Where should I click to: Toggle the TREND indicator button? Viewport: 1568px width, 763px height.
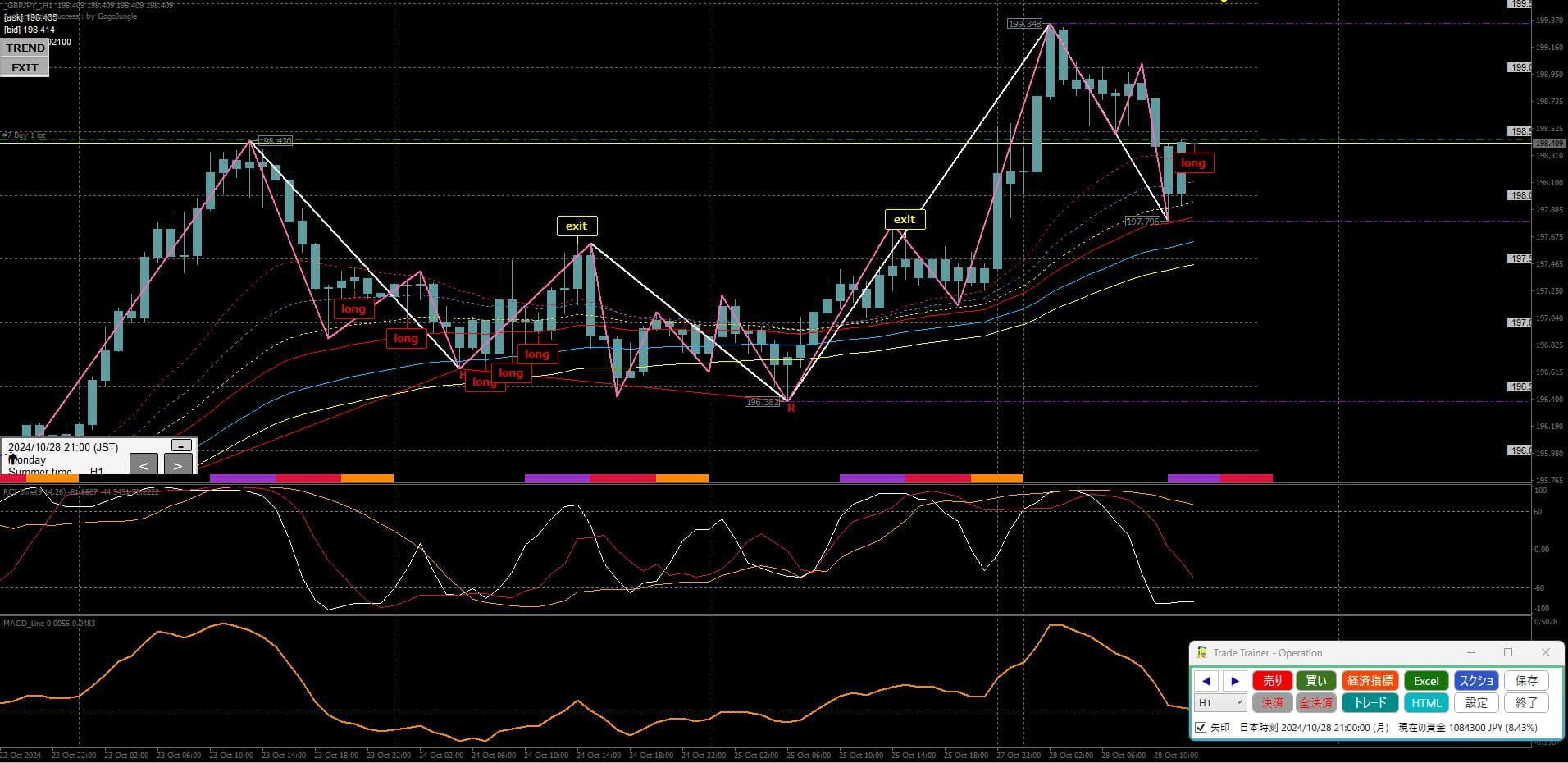[x=25, y=48]
